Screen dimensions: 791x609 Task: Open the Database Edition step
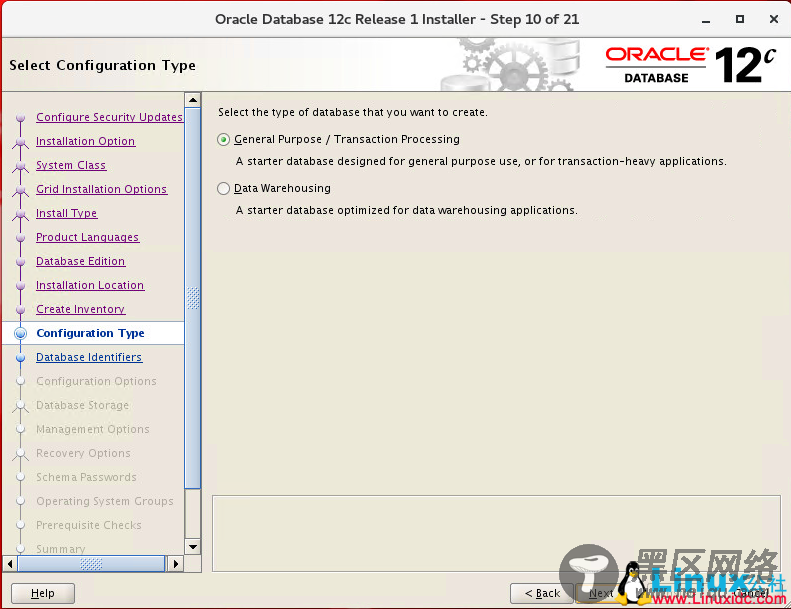click(80, 261)
